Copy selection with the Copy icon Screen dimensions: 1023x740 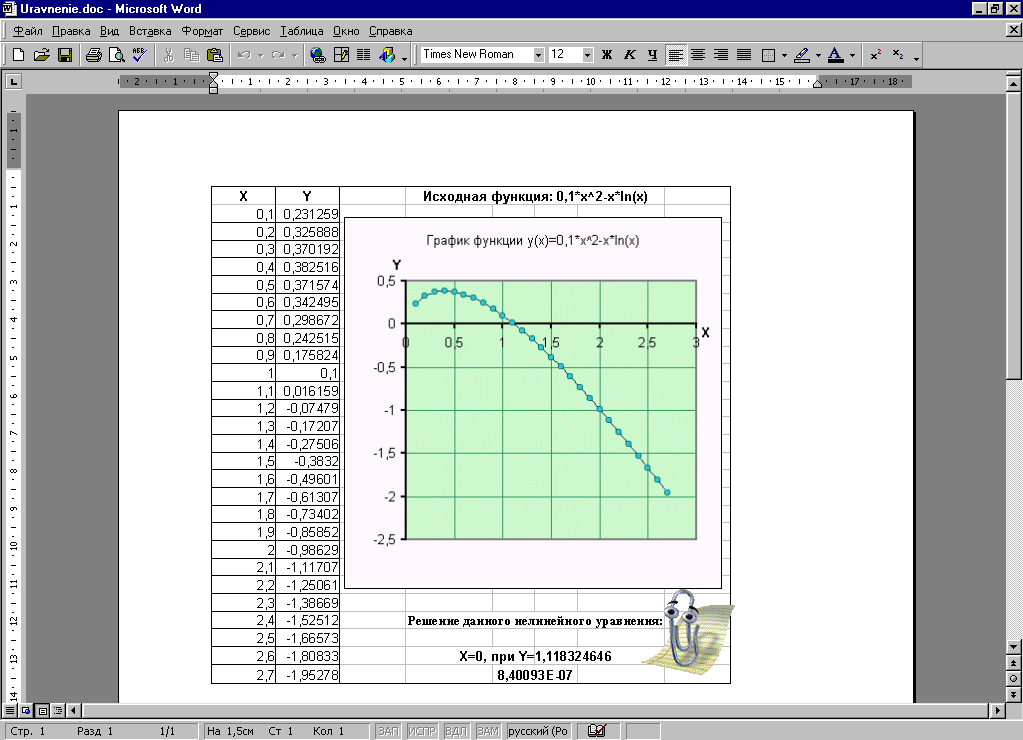click(191, 55)
